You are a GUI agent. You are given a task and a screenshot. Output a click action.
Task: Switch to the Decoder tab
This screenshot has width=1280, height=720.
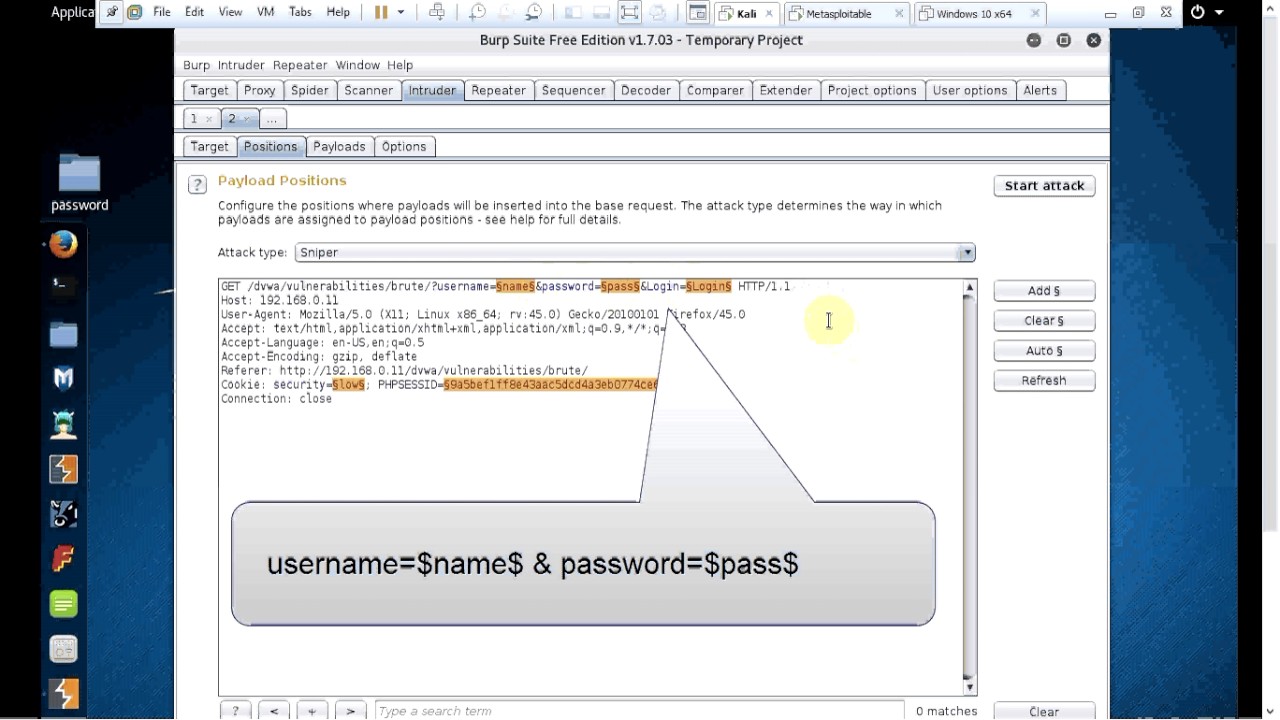[645, 90]
